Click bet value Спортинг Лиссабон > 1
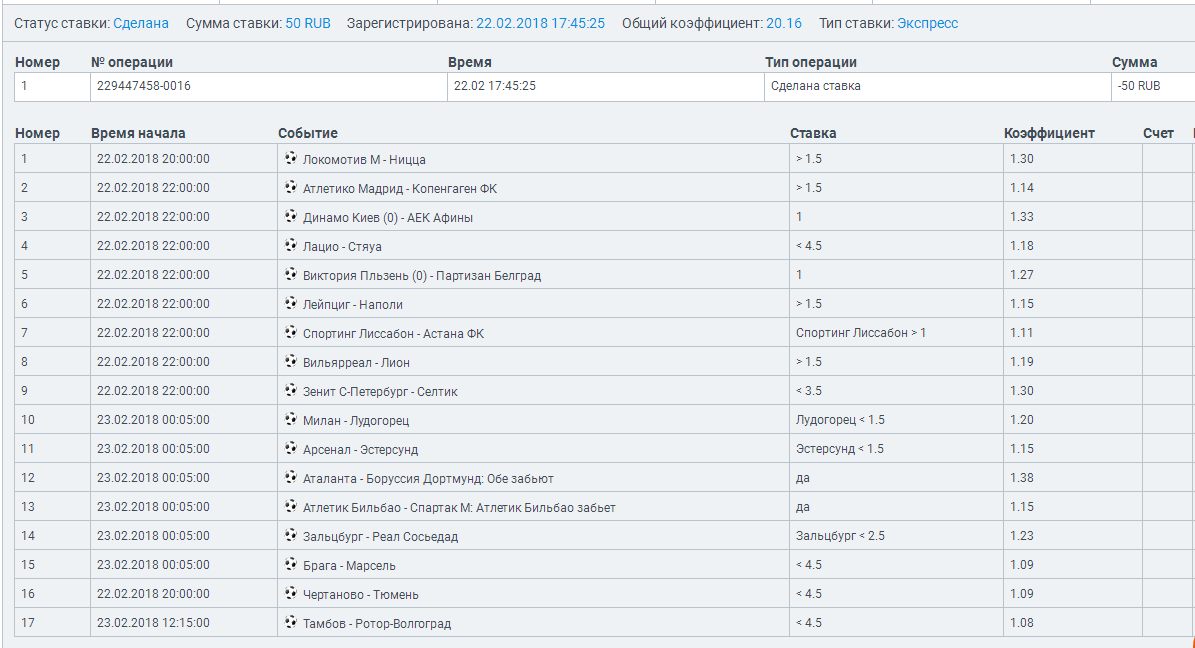1195x648 pixels. (861, 333)
